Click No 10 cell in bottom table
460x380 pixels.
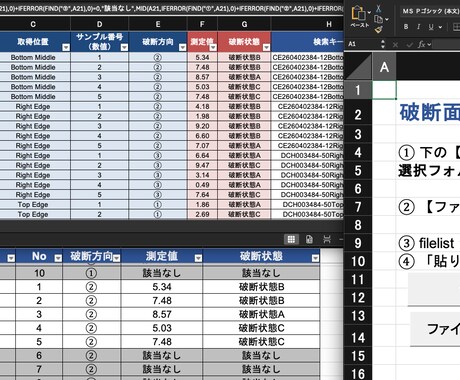(x=39, y=273)
